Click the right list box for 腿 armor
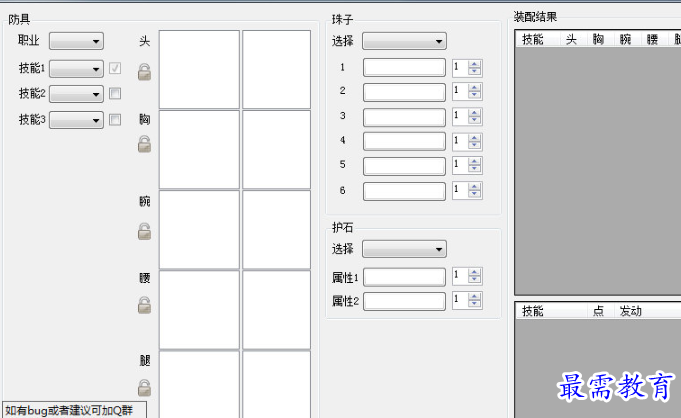681x418 pixels. [277, 385]
